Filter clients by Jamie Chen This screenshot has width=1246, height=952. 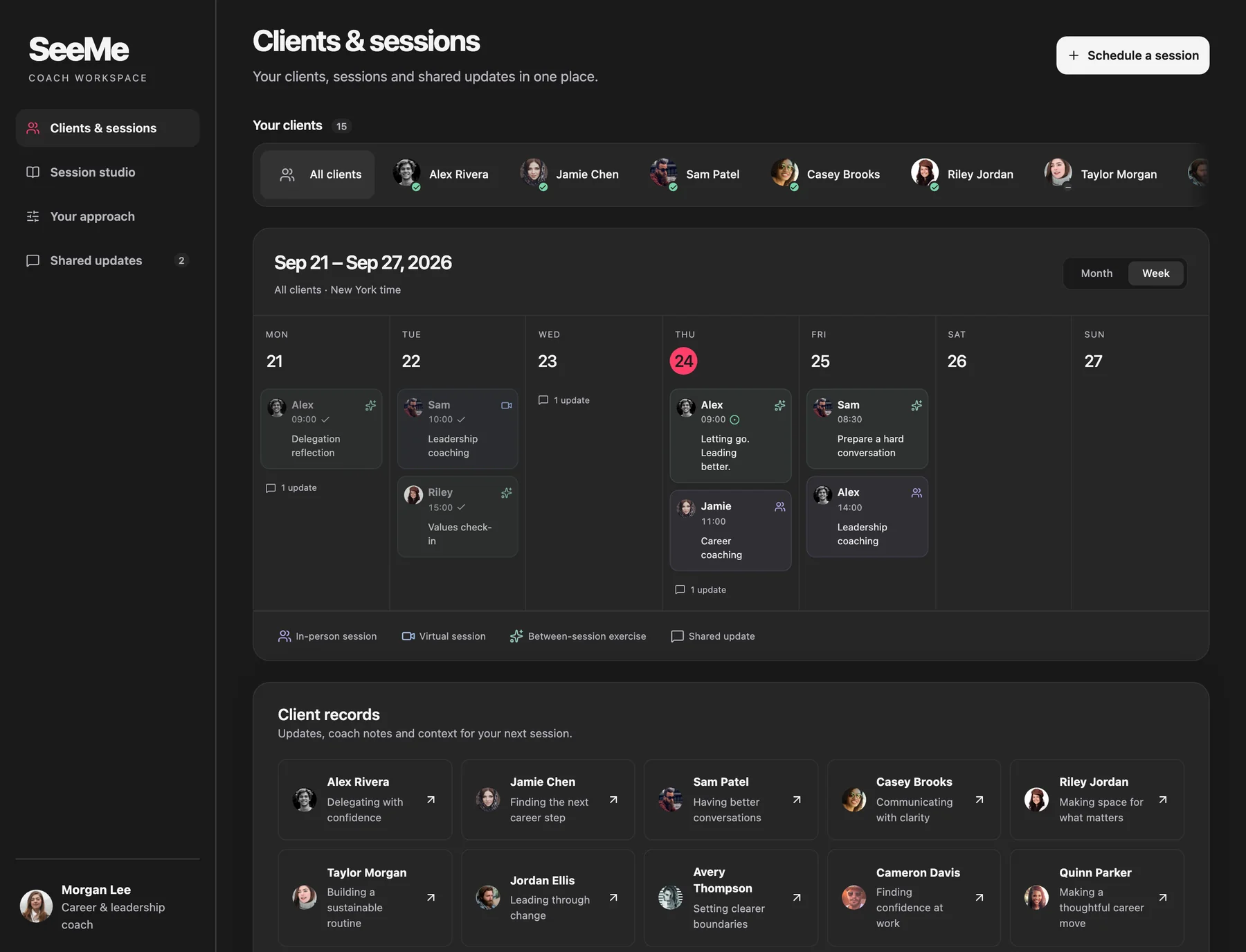[x=569, y=174]
